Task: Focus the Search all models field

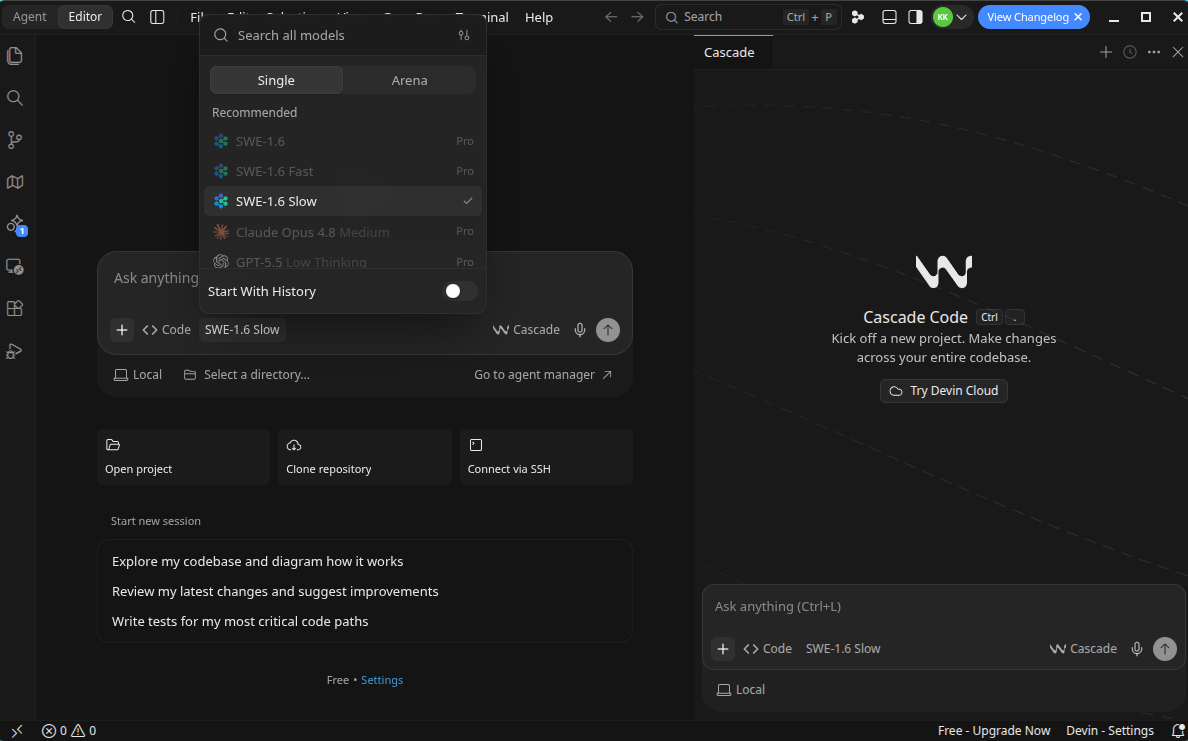Action: 333,35
